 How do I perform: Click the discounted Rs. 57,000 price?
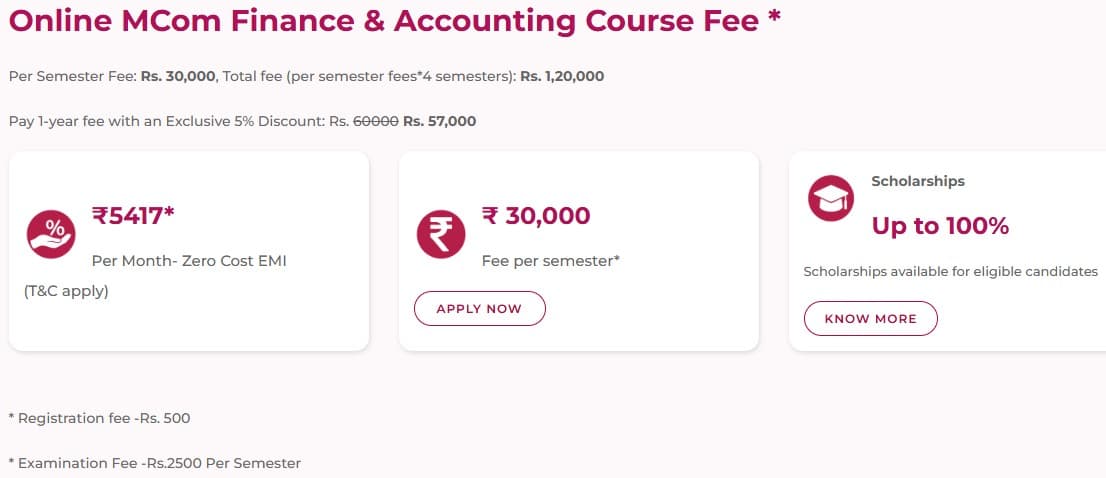point(439,121)
